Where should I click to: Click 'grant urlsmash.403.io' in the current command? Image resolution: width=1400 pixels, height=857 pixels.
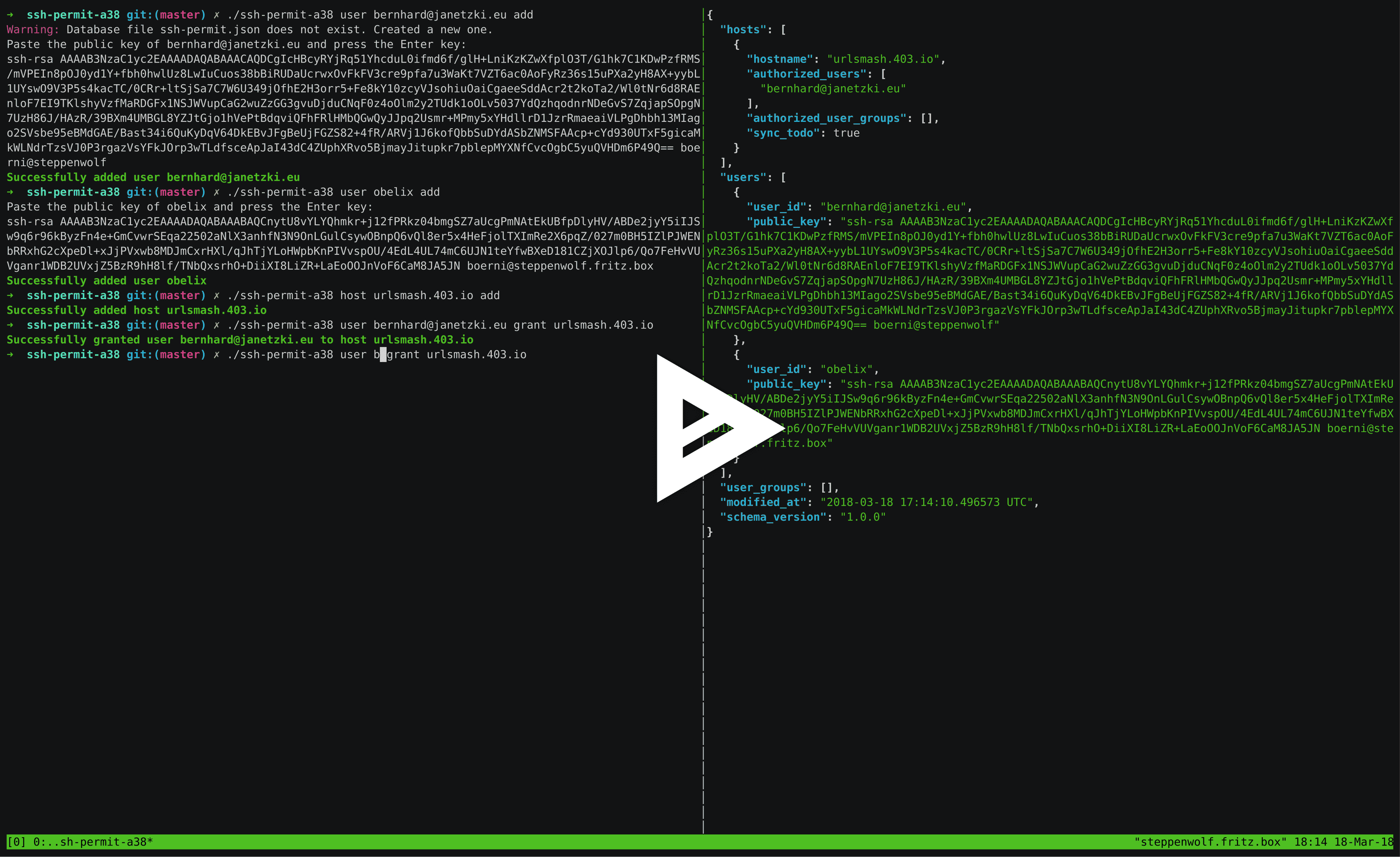(457, 355)
